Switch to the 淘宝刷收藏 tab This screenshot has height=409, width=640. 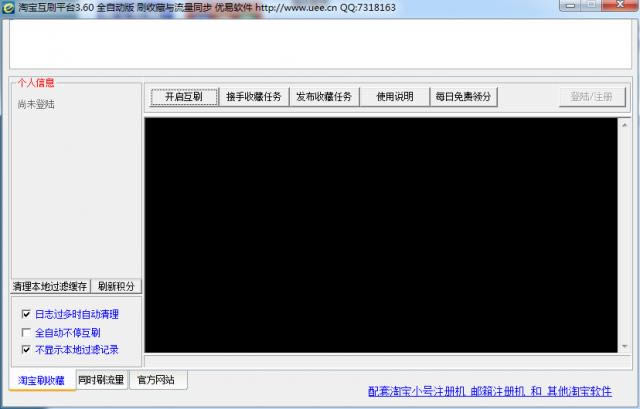(x=41, y=380)
